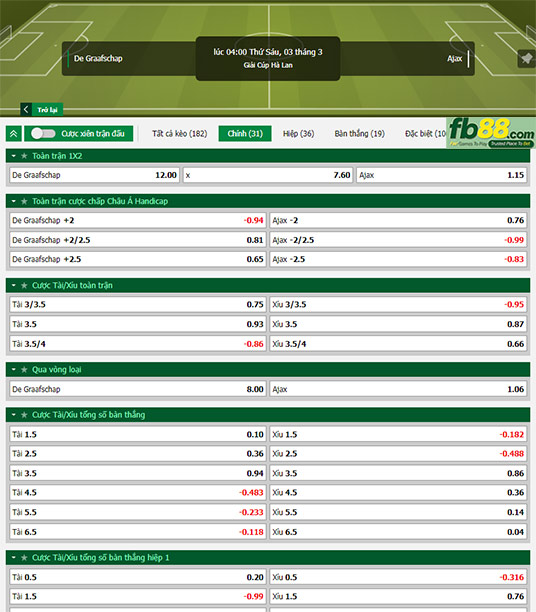Star the Tài/Xỉu tổng số bàn thắng market
The width and height of the screenshot is (536, 612).
coord(24,415)
